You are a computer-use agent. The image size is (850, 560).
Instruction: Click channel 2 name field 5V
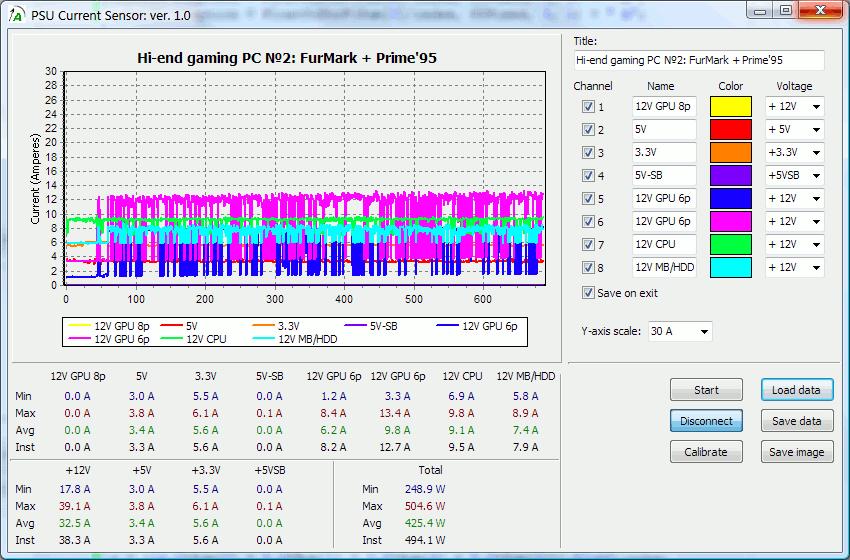664,130
